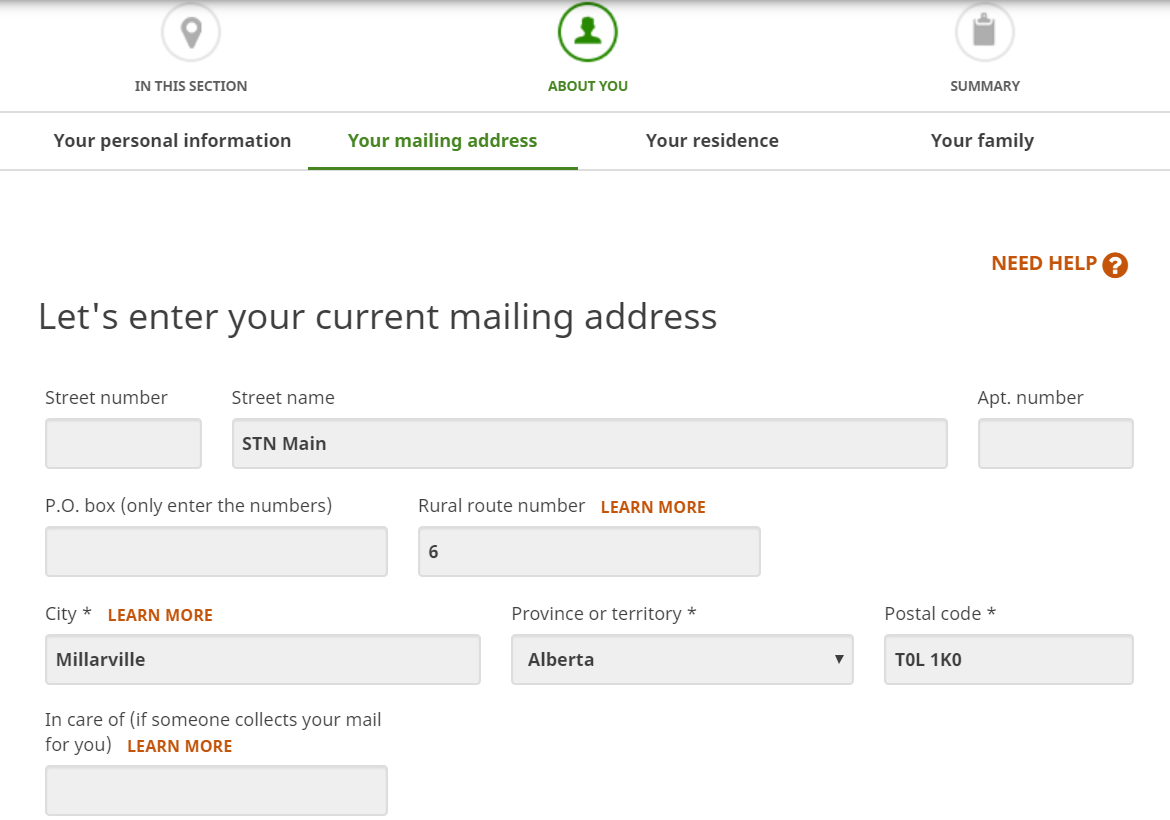Click the In care of input field
The height and width of the screenshot is (820, 1170).
coord(216,790)
